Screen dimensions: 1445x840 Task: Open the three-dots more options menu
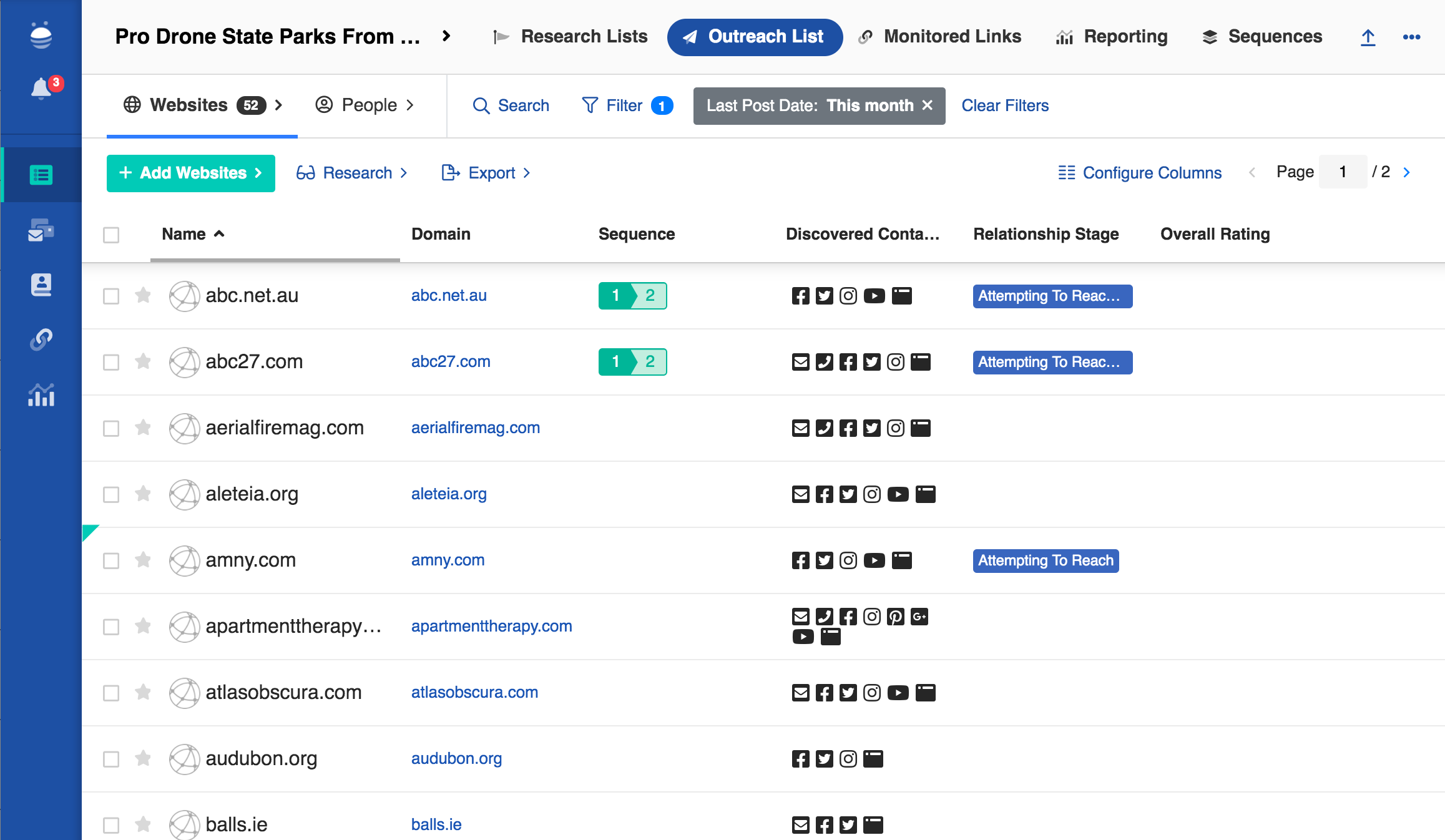(x=1411, y=37)
